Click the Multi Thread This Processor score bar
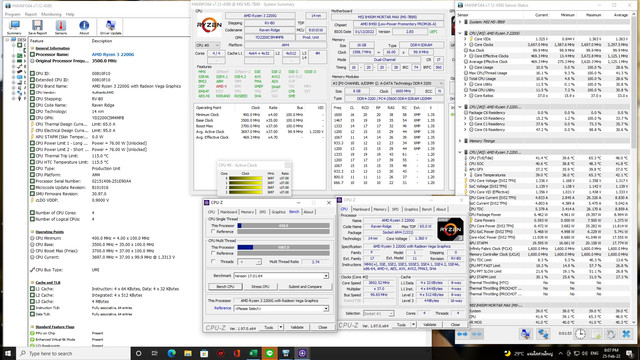The image size is (640, 360). coord(283,247)
